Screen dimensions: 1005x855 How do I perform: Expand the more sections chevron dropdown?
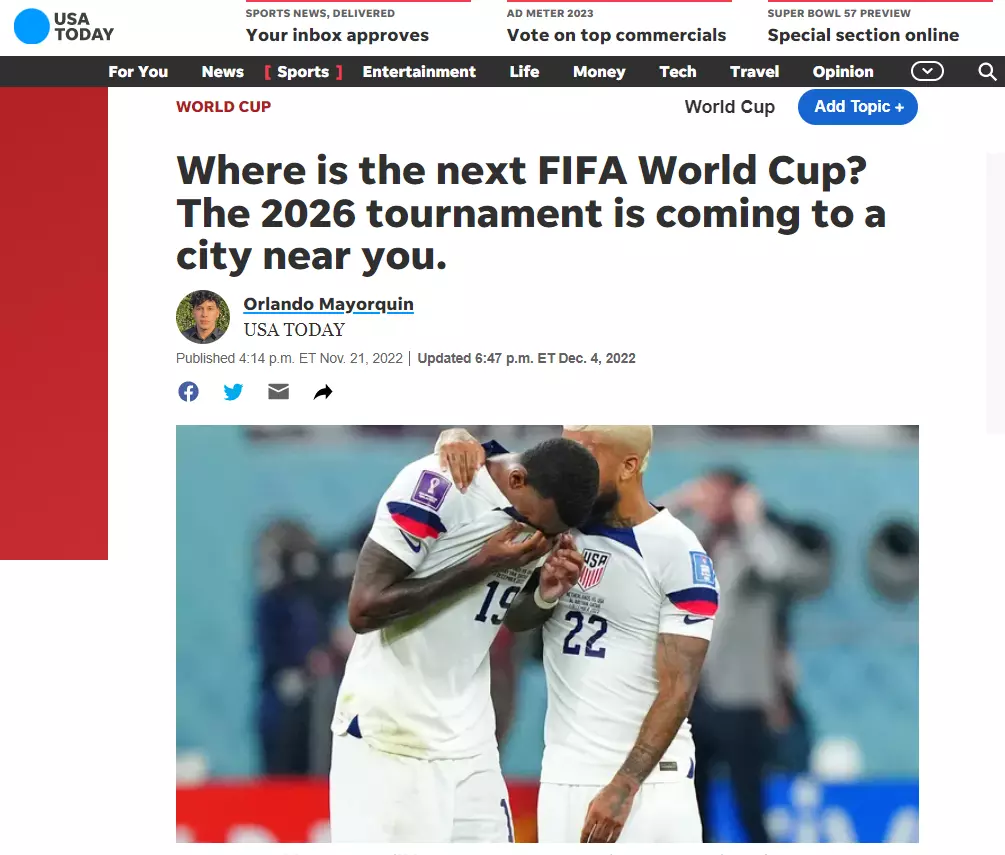pyautogui.click(x=927, y=71)
